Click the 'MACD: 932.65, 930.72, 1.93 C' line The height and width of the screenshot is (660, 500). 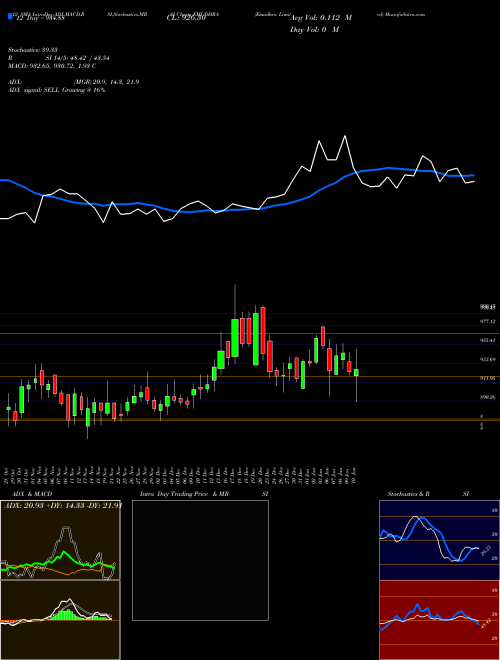pos(52,66)
